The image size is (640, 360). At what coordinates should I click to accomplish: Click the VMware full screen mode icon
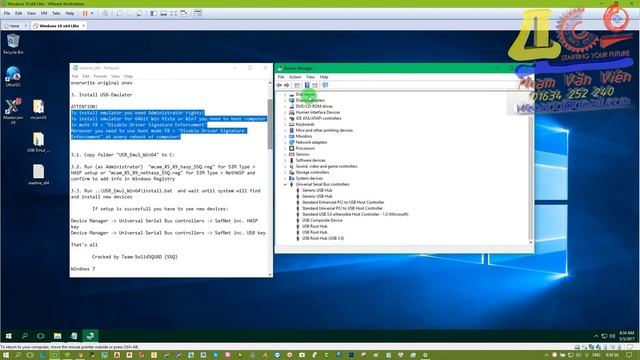tap(174, 13)
